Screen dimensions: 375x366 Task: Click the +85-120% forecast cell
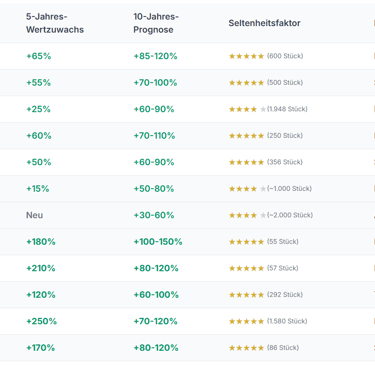pos(155,56)
